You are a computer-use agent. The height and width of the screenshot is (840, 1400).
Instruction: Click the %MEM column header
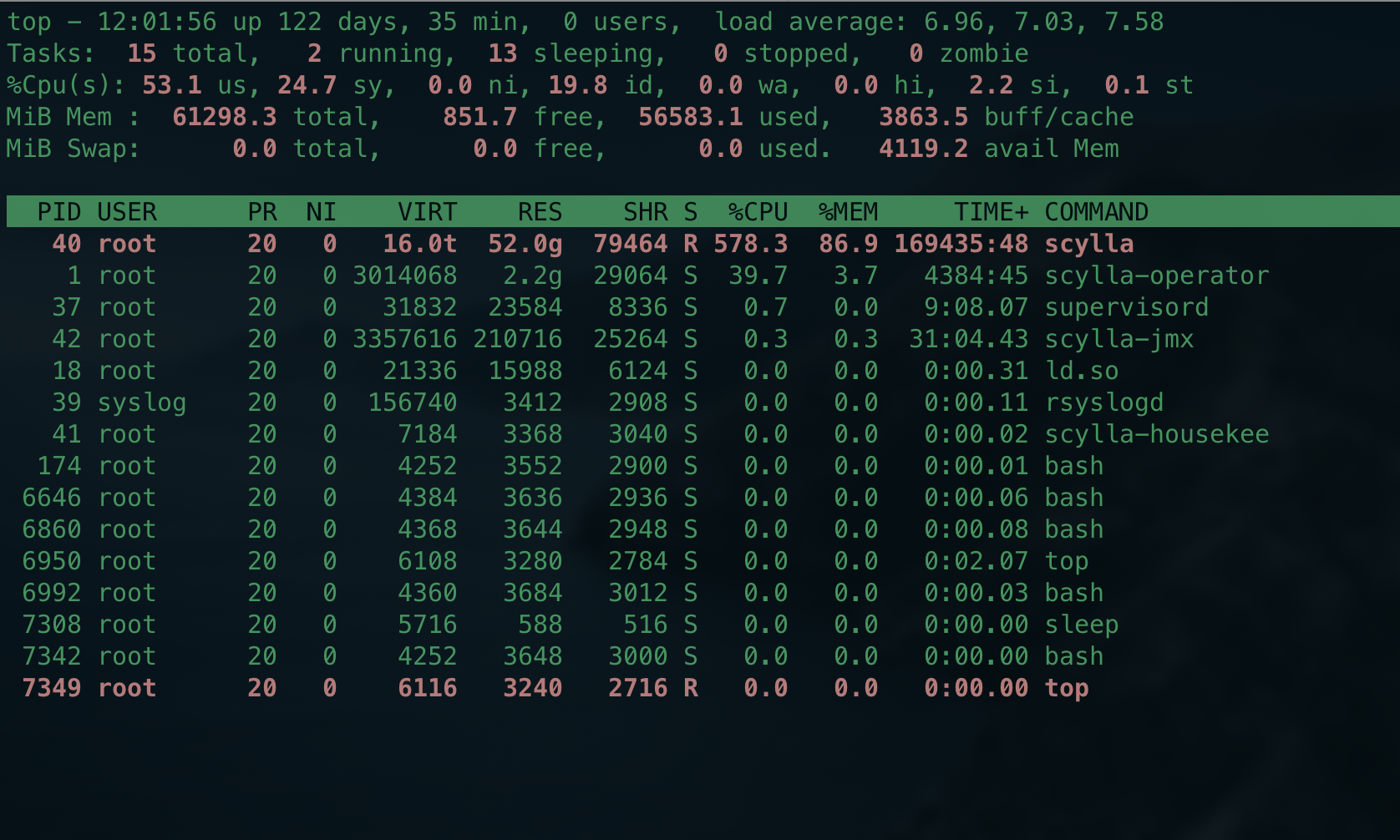click(848, 212)
